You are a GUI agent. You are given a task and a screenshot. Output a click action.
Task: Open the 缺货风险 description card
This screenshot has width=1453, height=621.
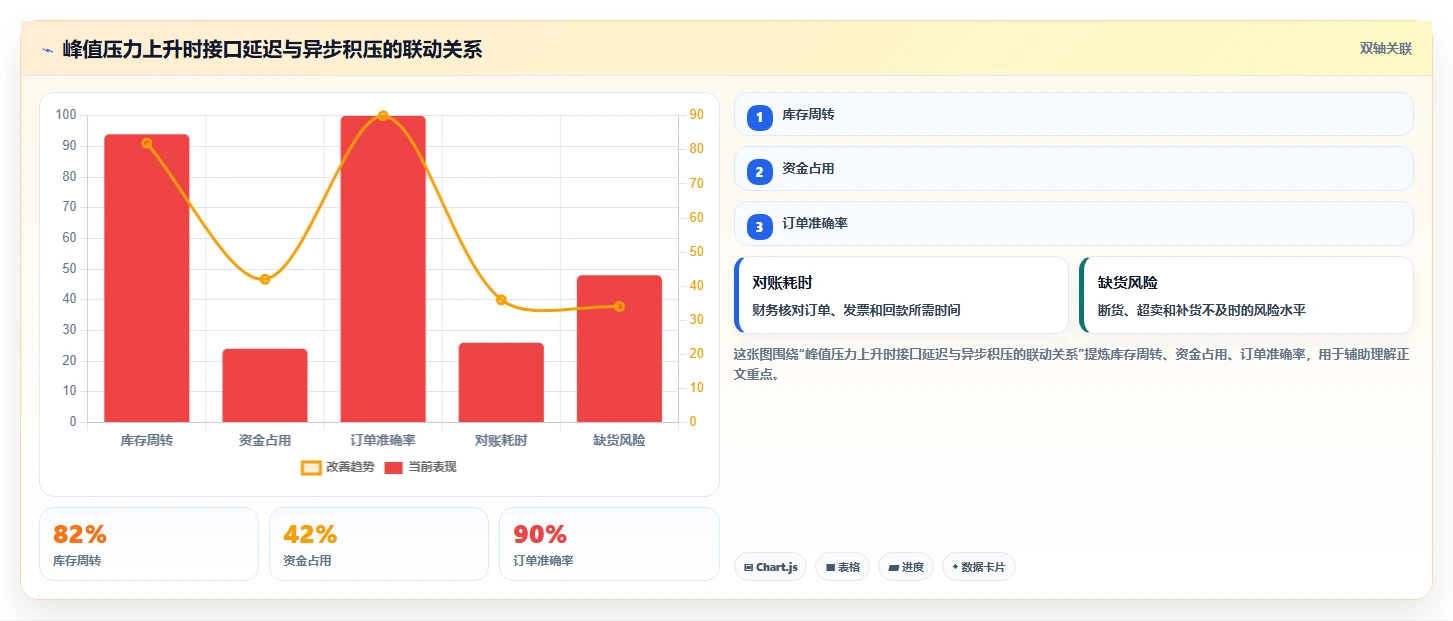pyautogui.click(x=1246, y=295)
